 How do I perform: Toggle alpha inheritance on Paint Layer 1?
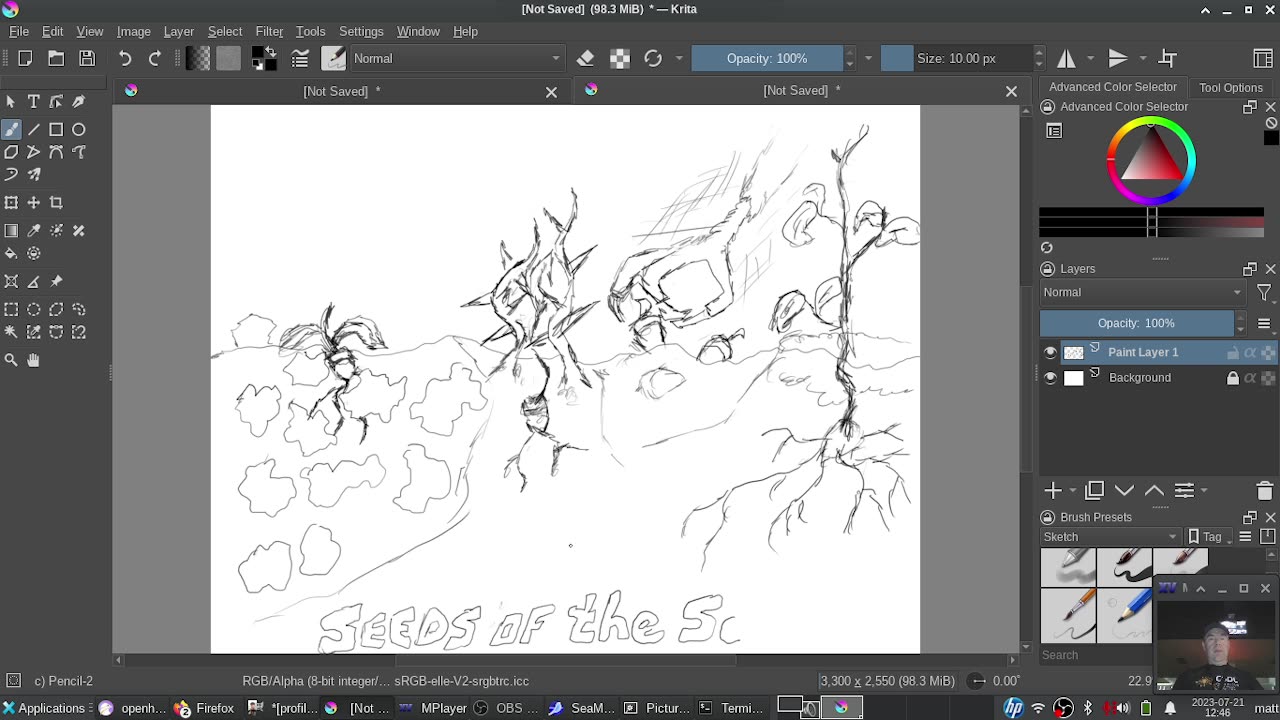1250,352
